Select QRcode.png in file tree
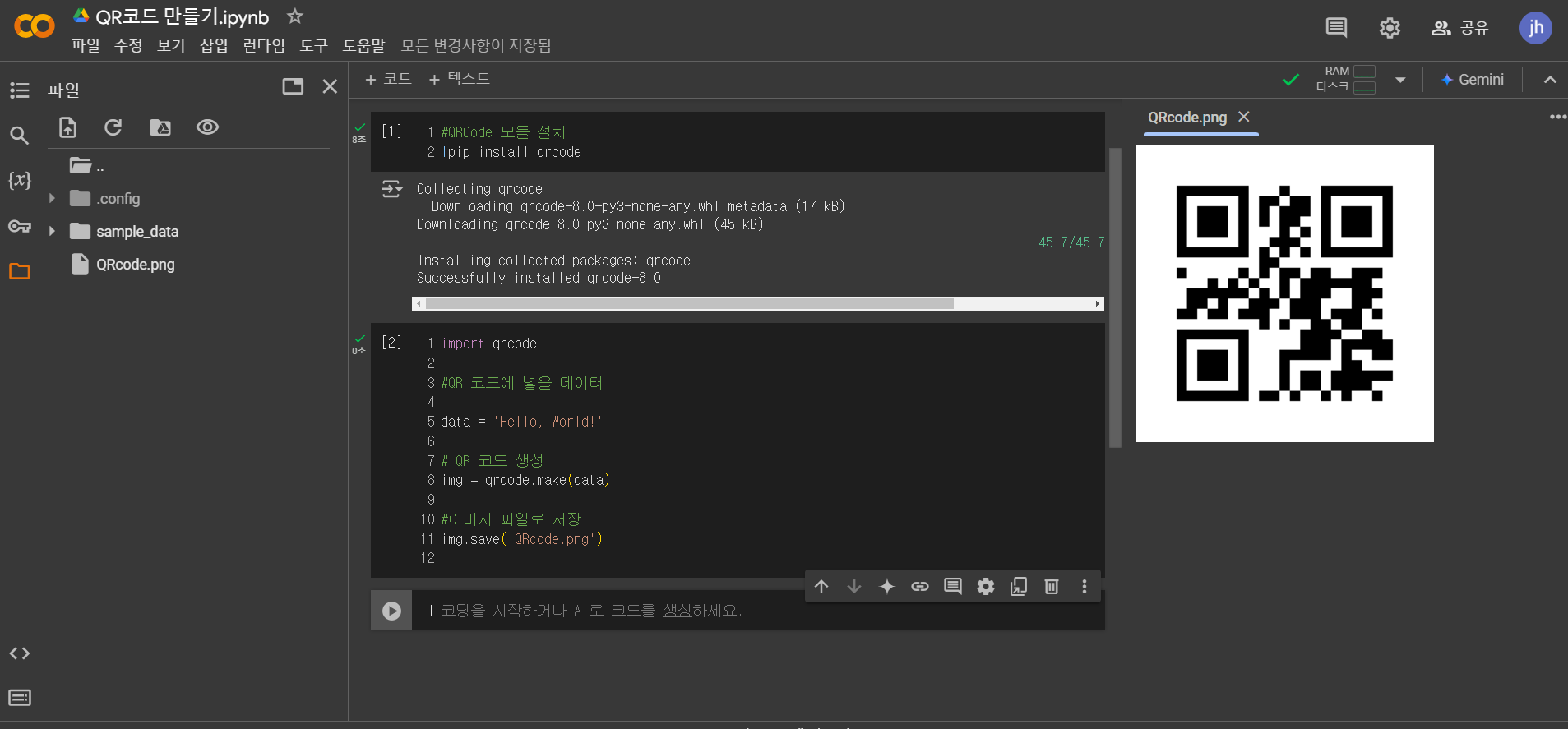 (135, 265)
